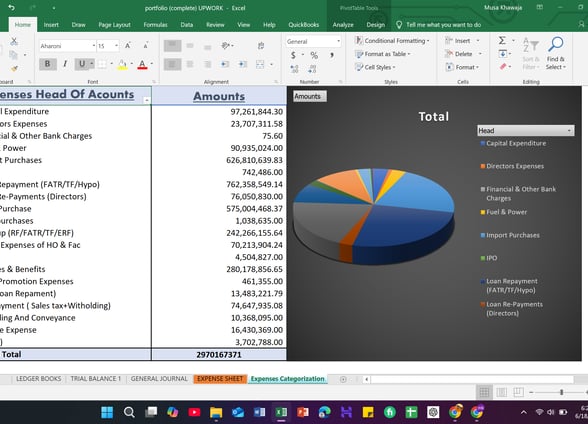Click Format cells button
Image resolution: width=588 pixels, height=424 pixels.
click(462, 67)
